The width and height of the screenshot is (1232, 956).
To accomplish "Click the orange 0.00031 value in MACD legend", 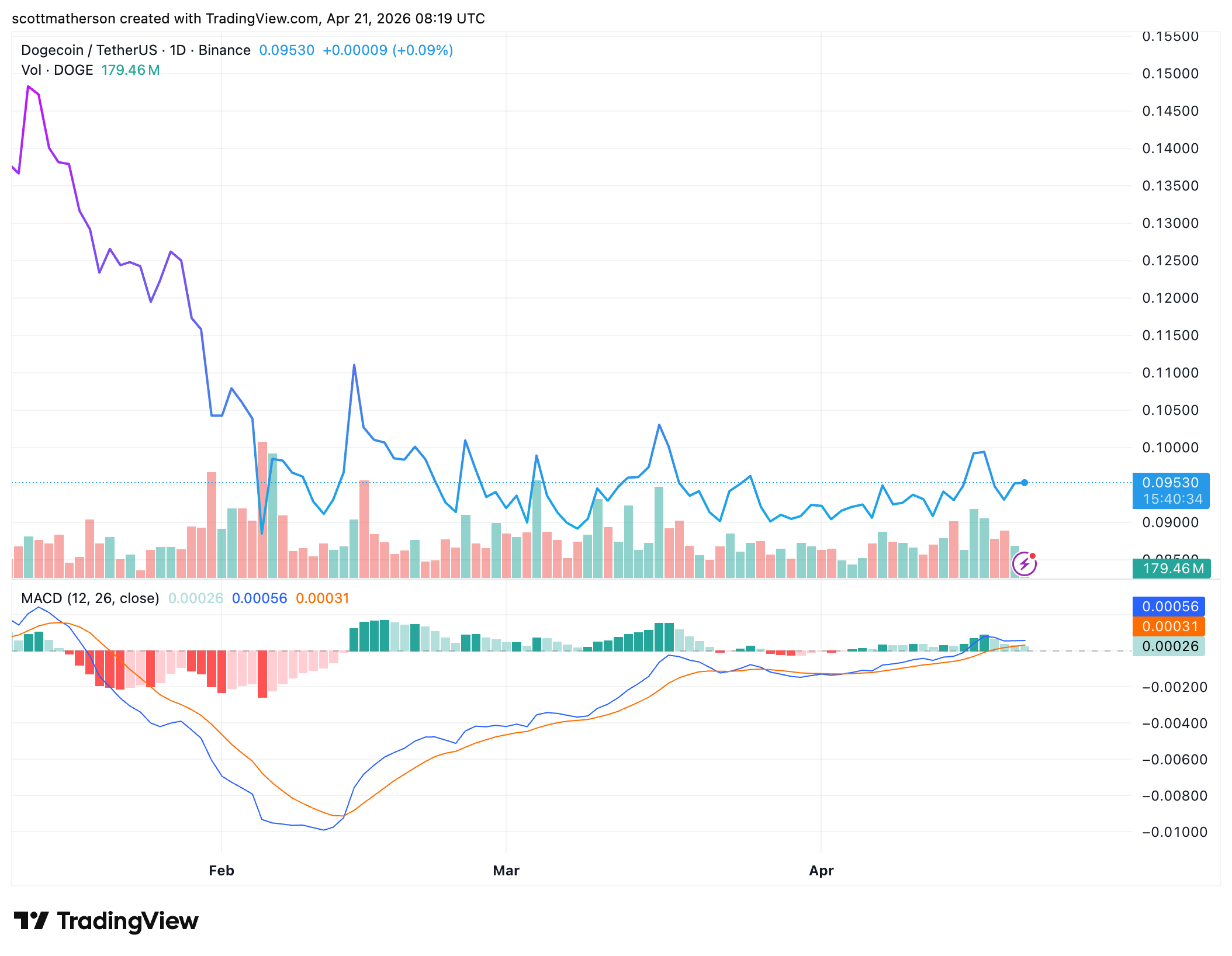I will 322,598.
